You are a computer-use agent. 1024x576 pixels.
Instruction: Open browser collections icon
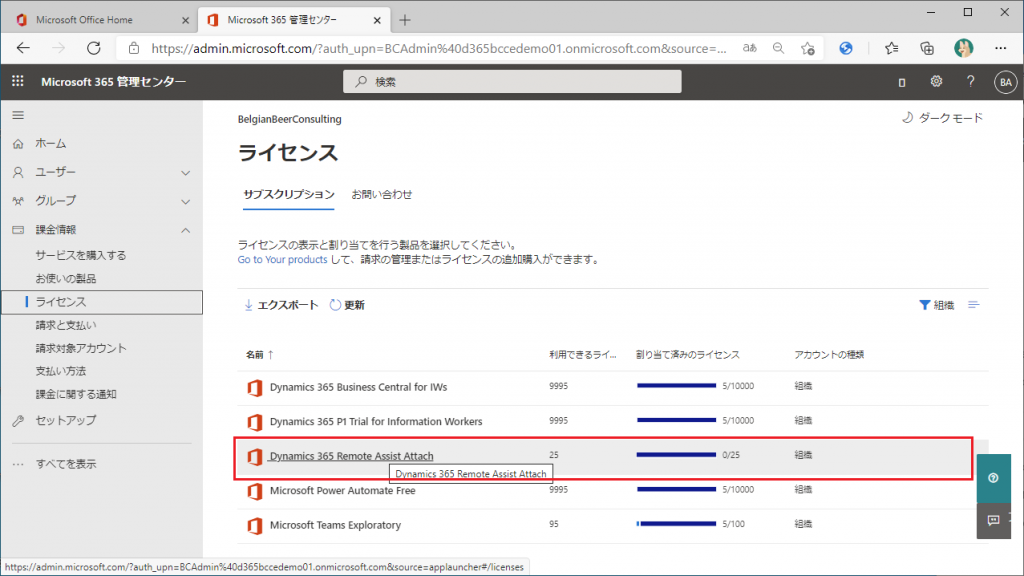(x=927, y=48)
